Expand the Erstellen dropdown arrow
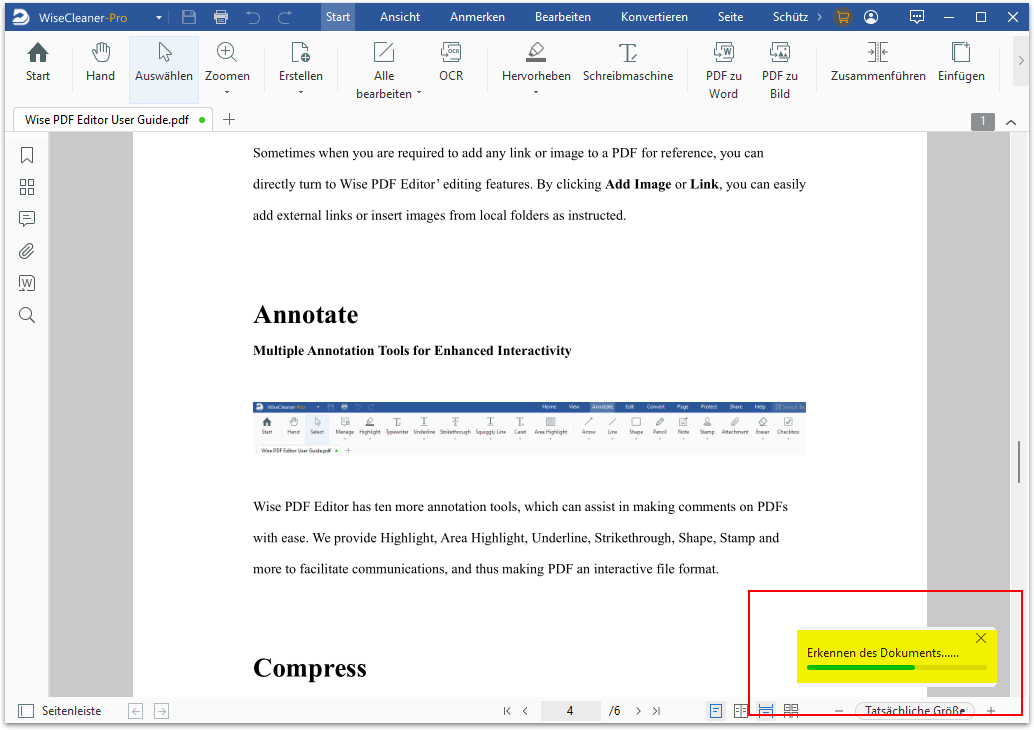Image resolution: width=1034 pixels, height=730 pixels. tap(300, 93)
